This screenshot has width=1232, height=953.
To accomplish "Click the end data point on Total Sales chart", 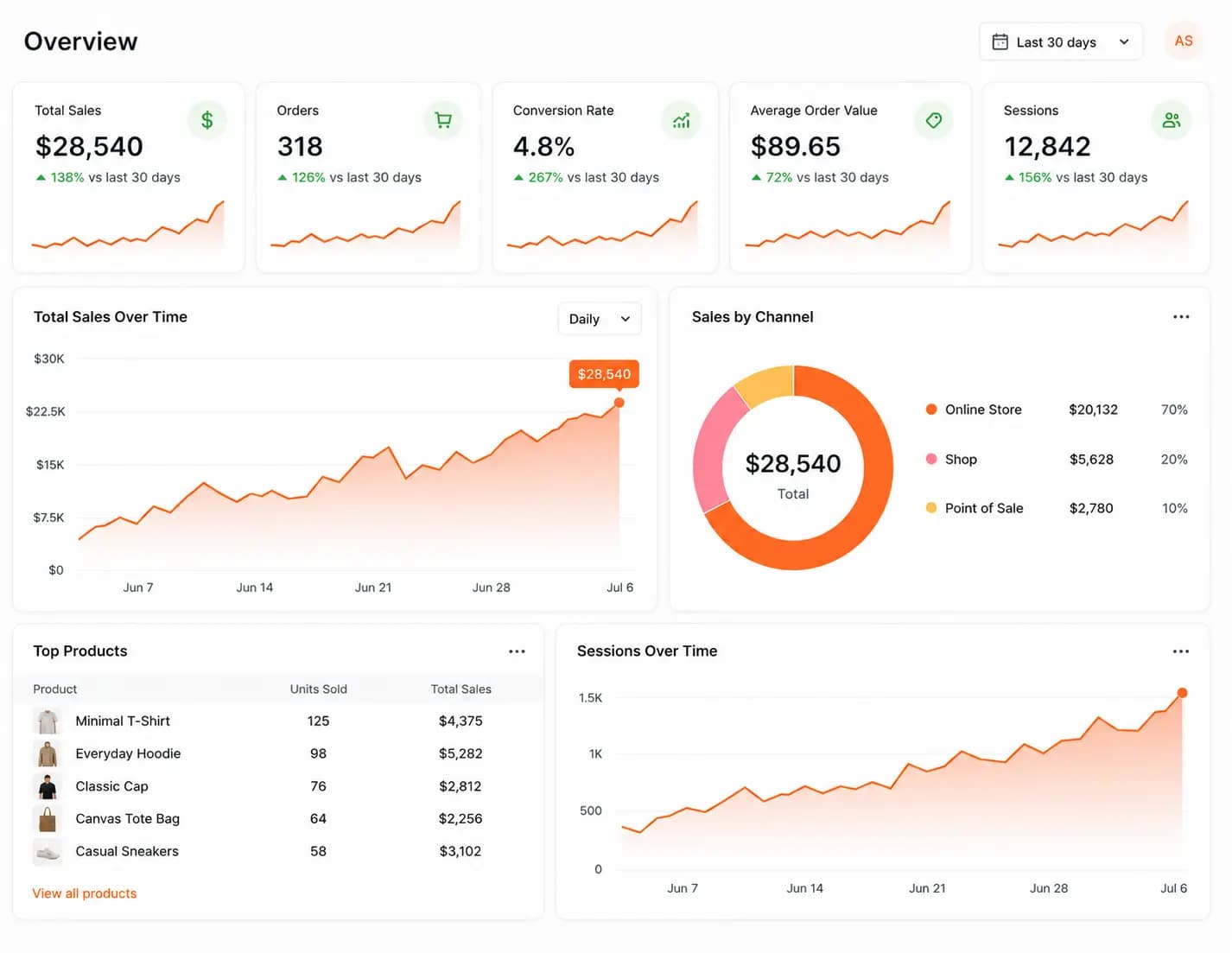I will click(x=619, y=403).
